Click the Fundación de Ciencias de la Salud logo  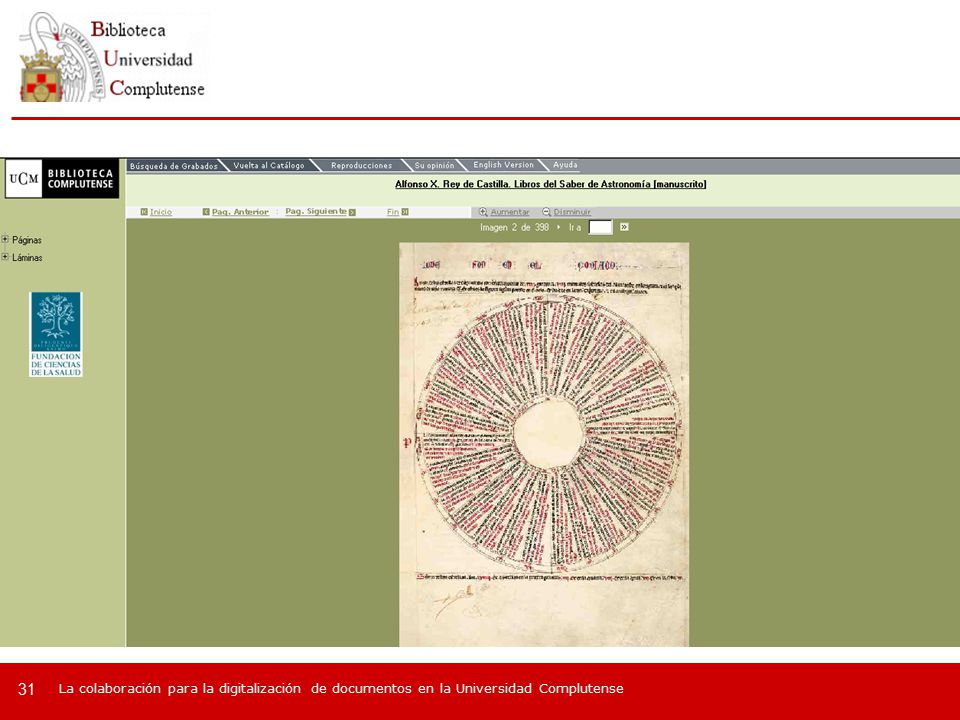(56, 334)
